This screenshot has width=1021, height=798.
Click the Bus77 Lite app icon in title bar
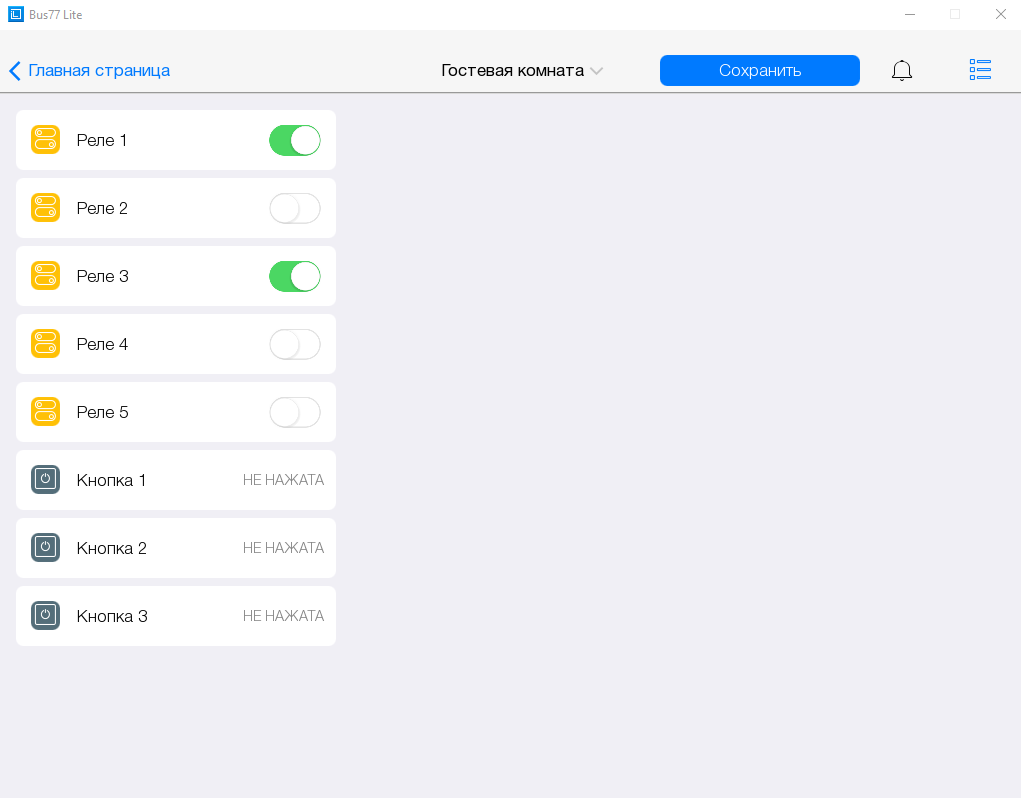(x=15, y=14)
